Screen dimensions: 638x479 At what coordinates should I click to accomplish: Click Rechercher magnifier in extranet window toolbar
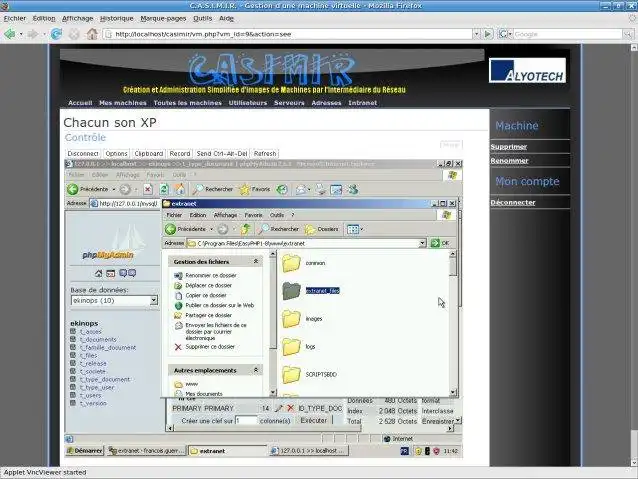[x=264, y=229]
